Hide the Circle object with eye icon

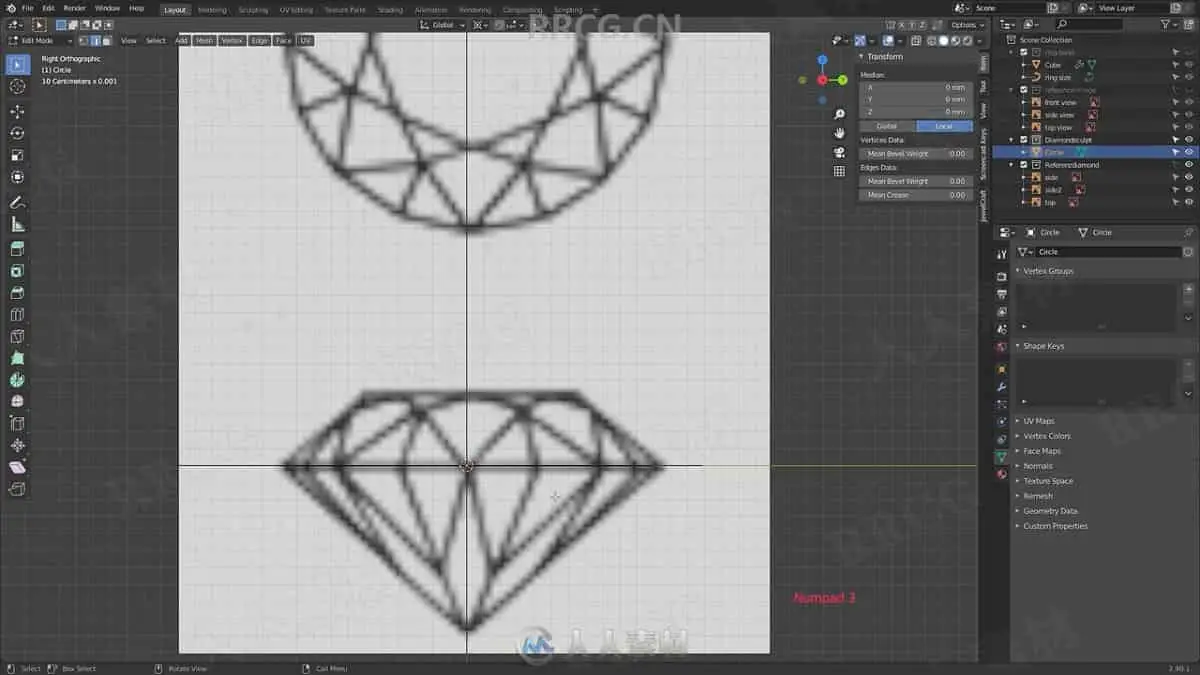pyautogui.click(x=1189, y=152)
